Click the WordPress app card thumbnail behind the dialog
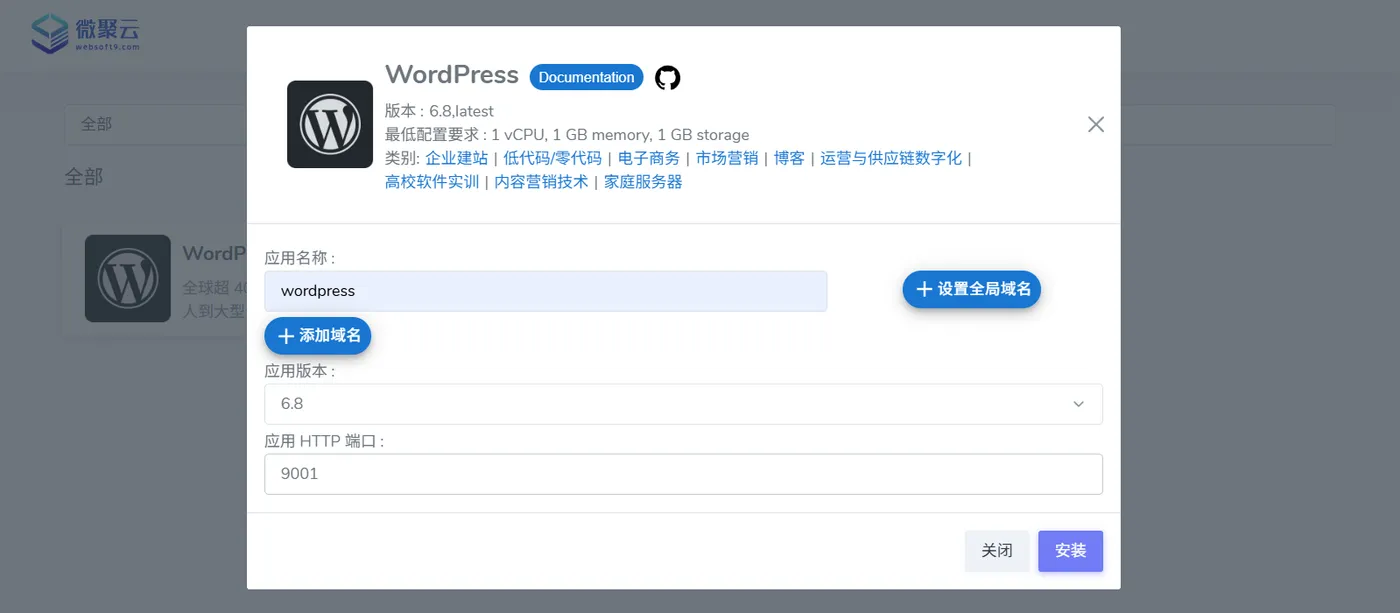This screenshot has width=1400, height=613. point(128,278)
